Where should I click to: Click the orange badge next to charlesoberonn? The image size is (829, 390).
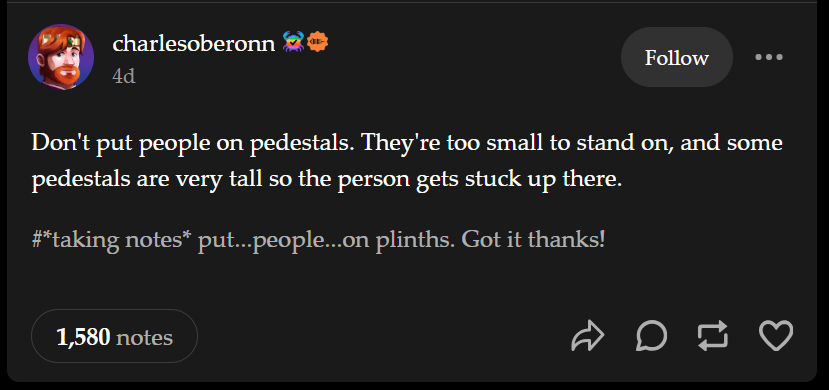click(318, 42)
